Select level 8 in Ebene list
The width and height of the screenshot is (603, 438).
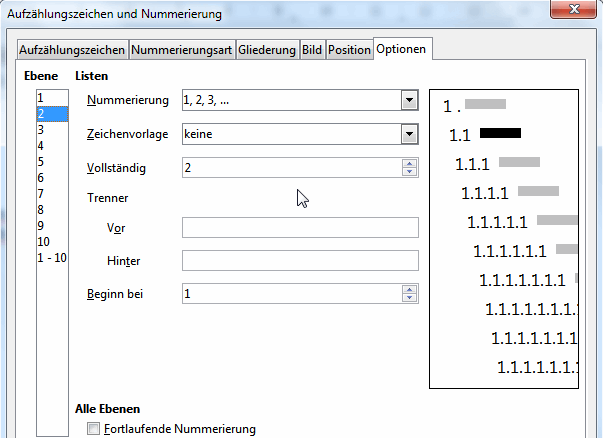click(x=52, y=210)
